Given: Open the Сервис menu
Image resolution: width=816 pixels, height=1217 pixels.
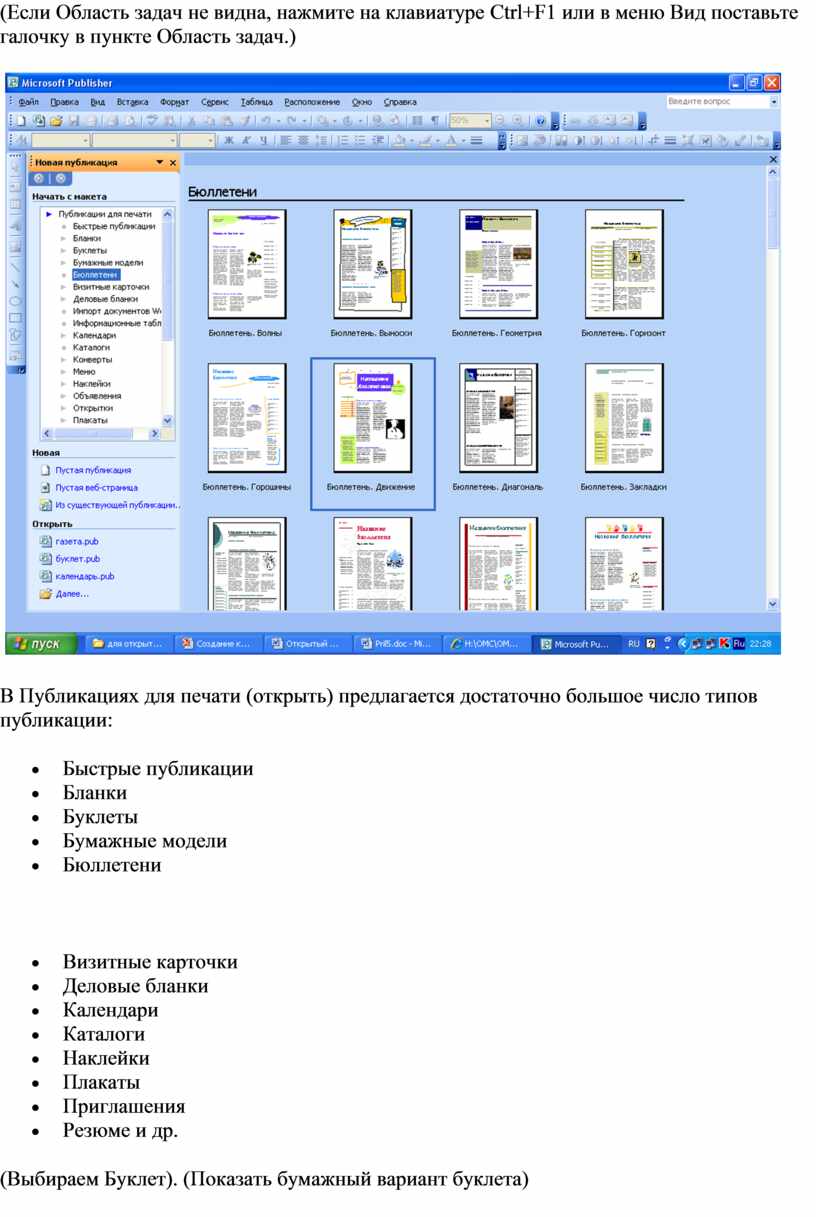Looking at the screenshot, I should tap(215, 102).
